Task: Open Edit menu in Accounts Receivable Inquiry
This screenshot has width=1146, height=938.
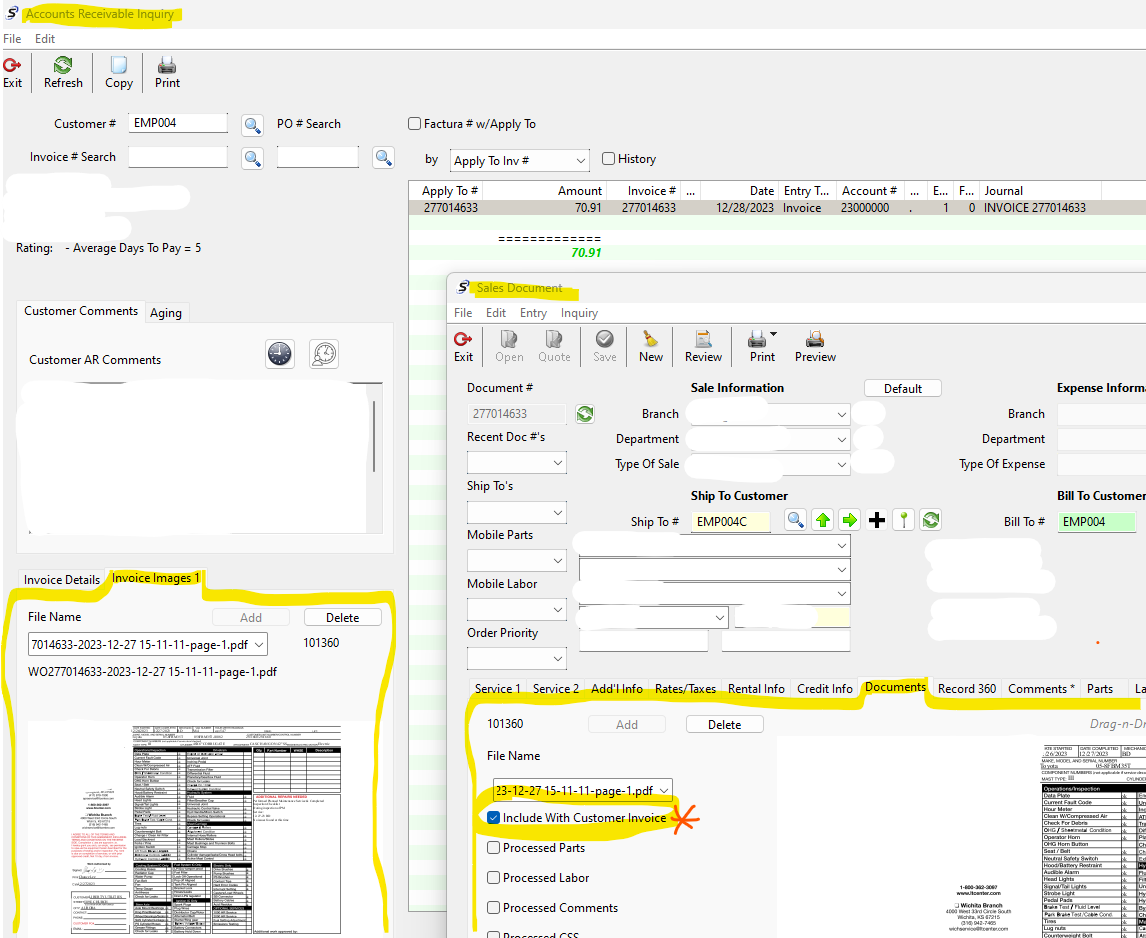Action: 45,39
